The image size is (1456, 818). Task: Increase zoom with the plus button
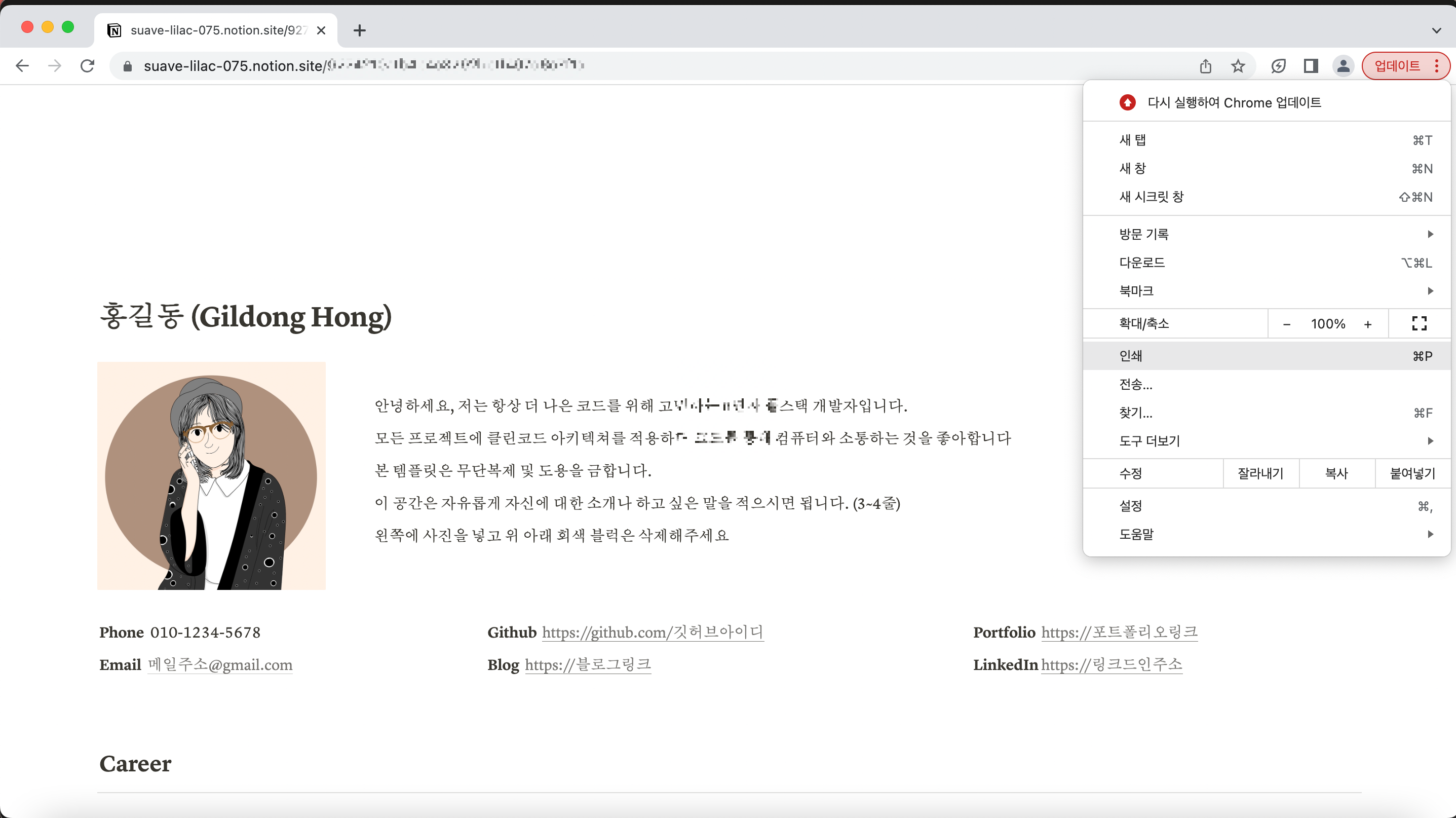pyautogui.click(x=1368, y=324)
